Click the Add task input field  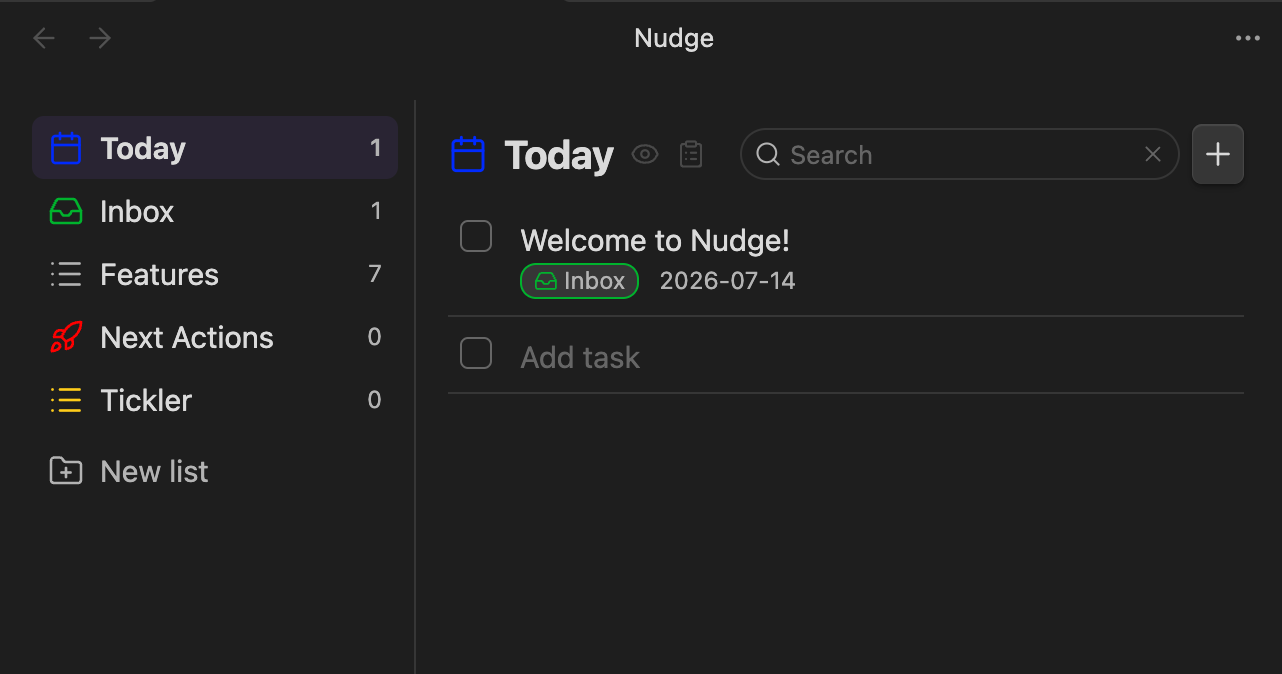(880, 357)
